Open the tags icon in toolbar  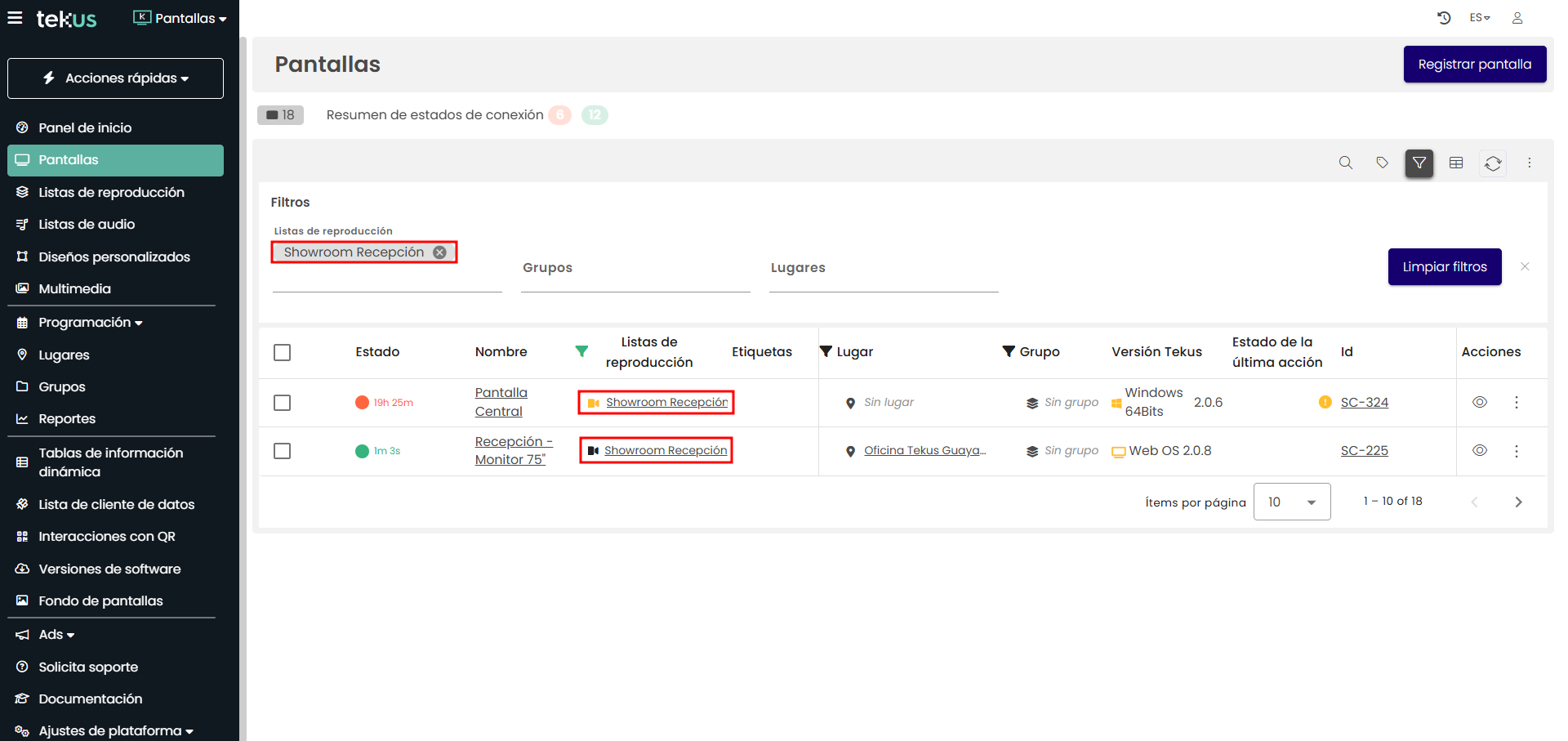click(1382, 163)
